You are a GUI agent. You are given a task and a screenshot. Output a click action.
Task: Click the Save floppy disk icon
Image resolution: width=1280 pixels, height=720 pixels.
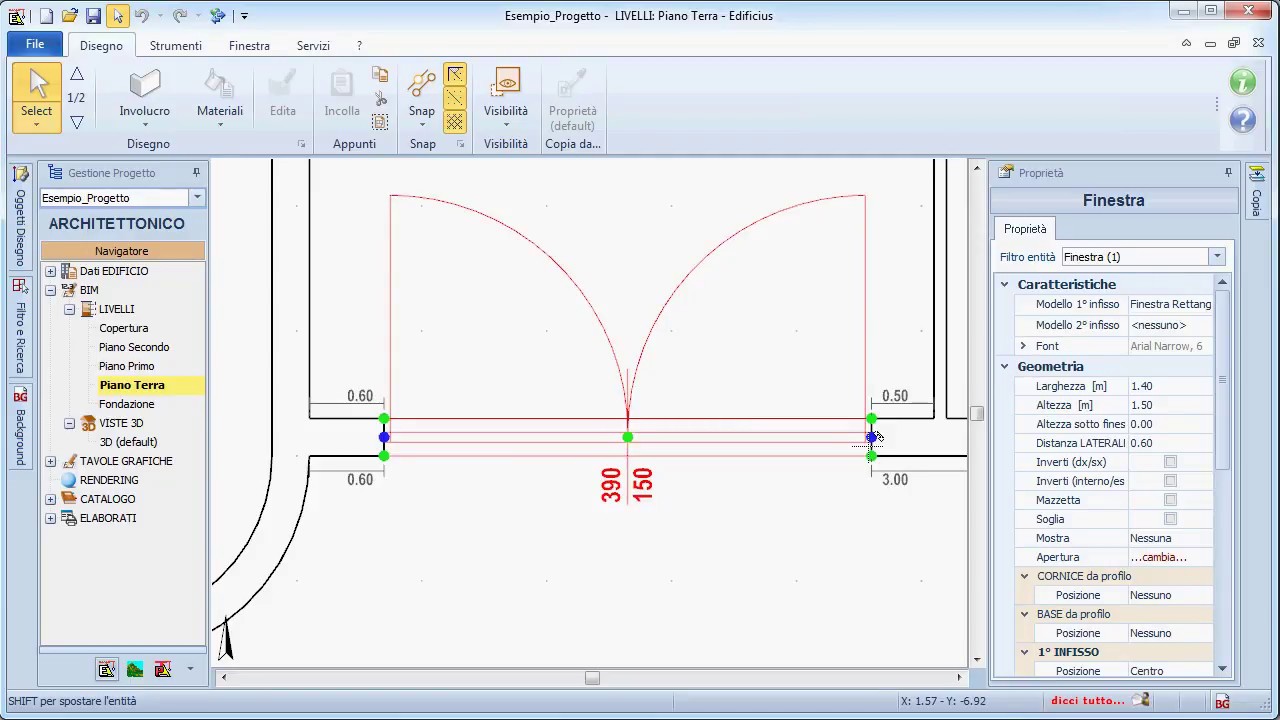tap(93, 16)
